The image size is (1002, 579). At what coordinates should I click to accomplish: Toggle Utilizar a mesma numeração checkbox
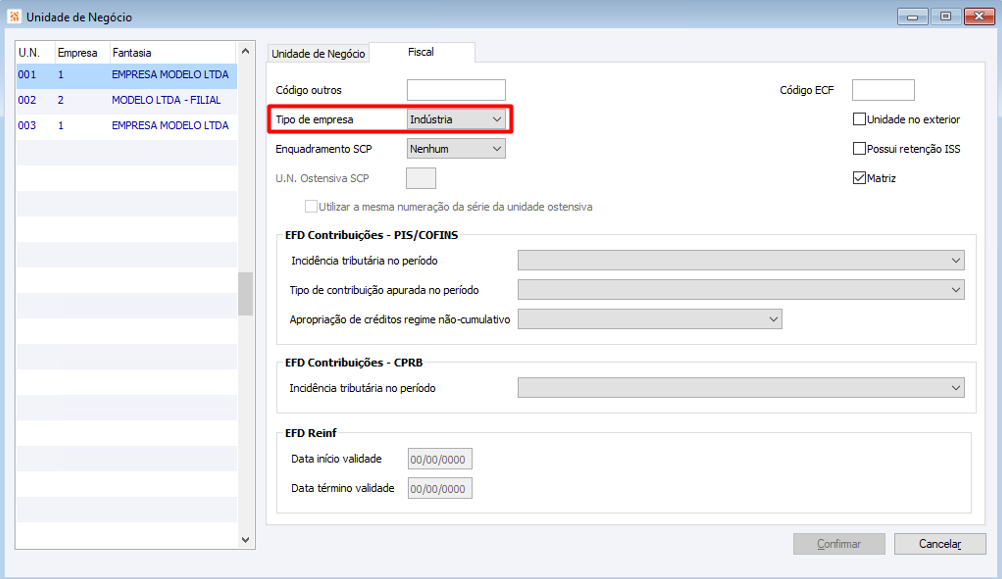pos(311,206)
